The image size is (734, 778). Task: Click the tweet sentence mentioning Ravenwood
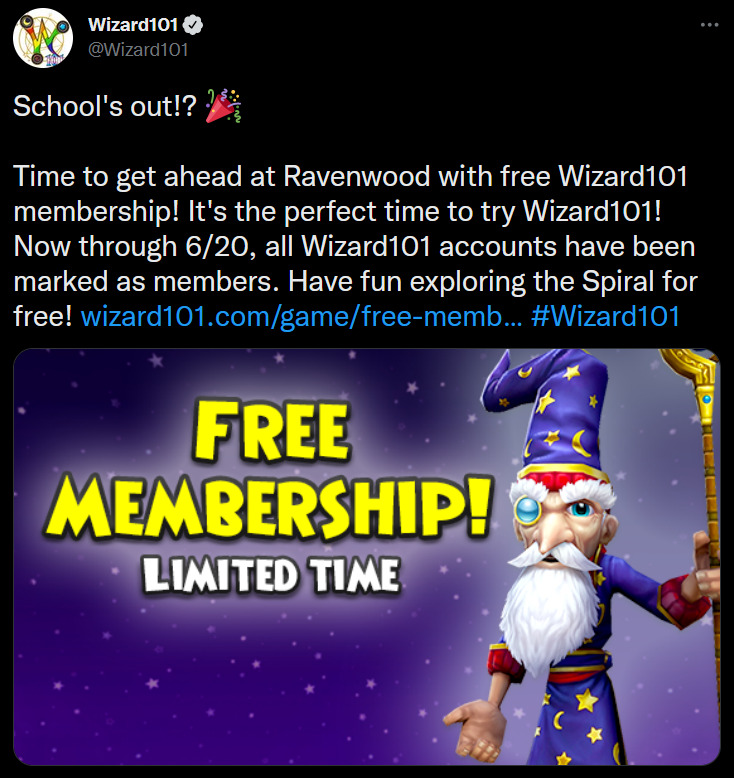click(x=350, y=176)
